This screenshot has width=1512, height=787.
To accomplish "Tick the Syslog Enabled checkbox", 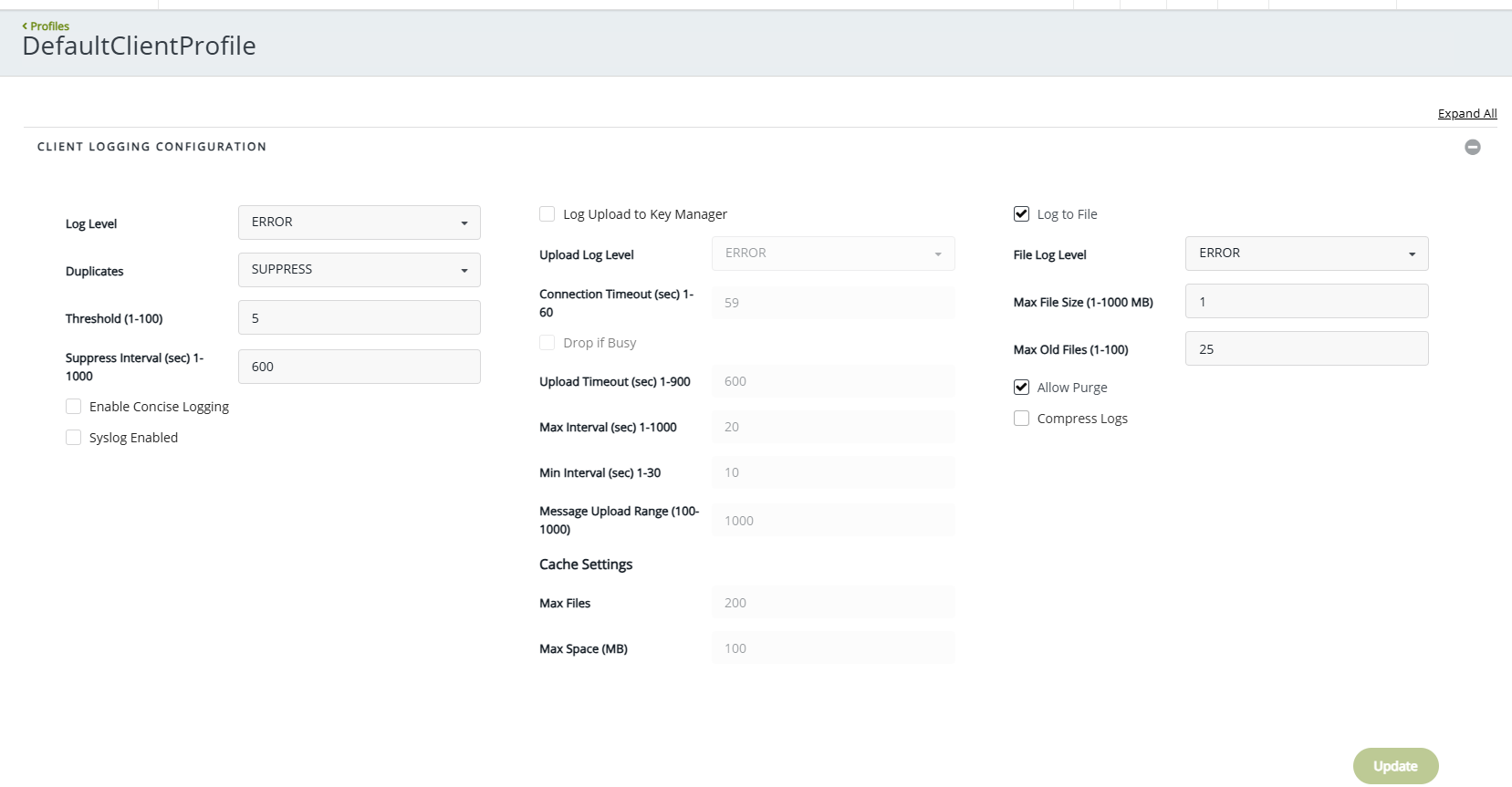I will pos(74,438).
